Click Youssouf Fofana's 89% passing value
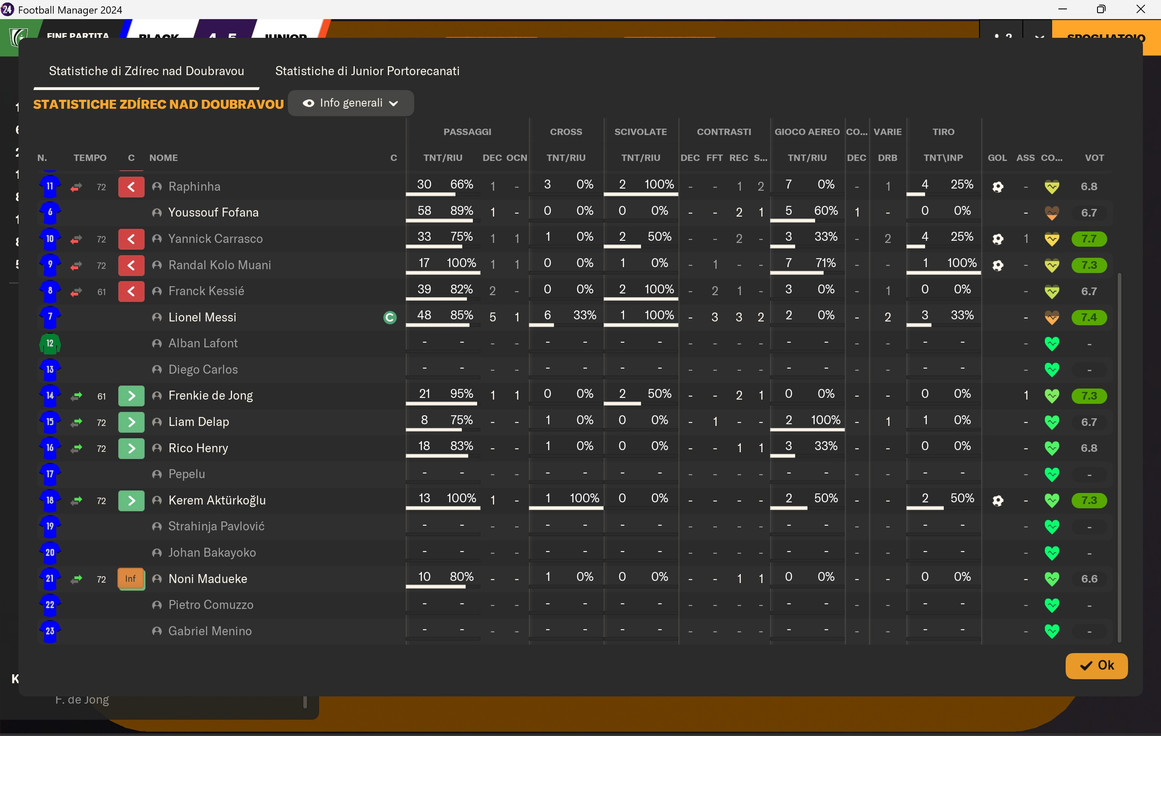This screenshot has height=800, width=1161. tap(461, 211)
